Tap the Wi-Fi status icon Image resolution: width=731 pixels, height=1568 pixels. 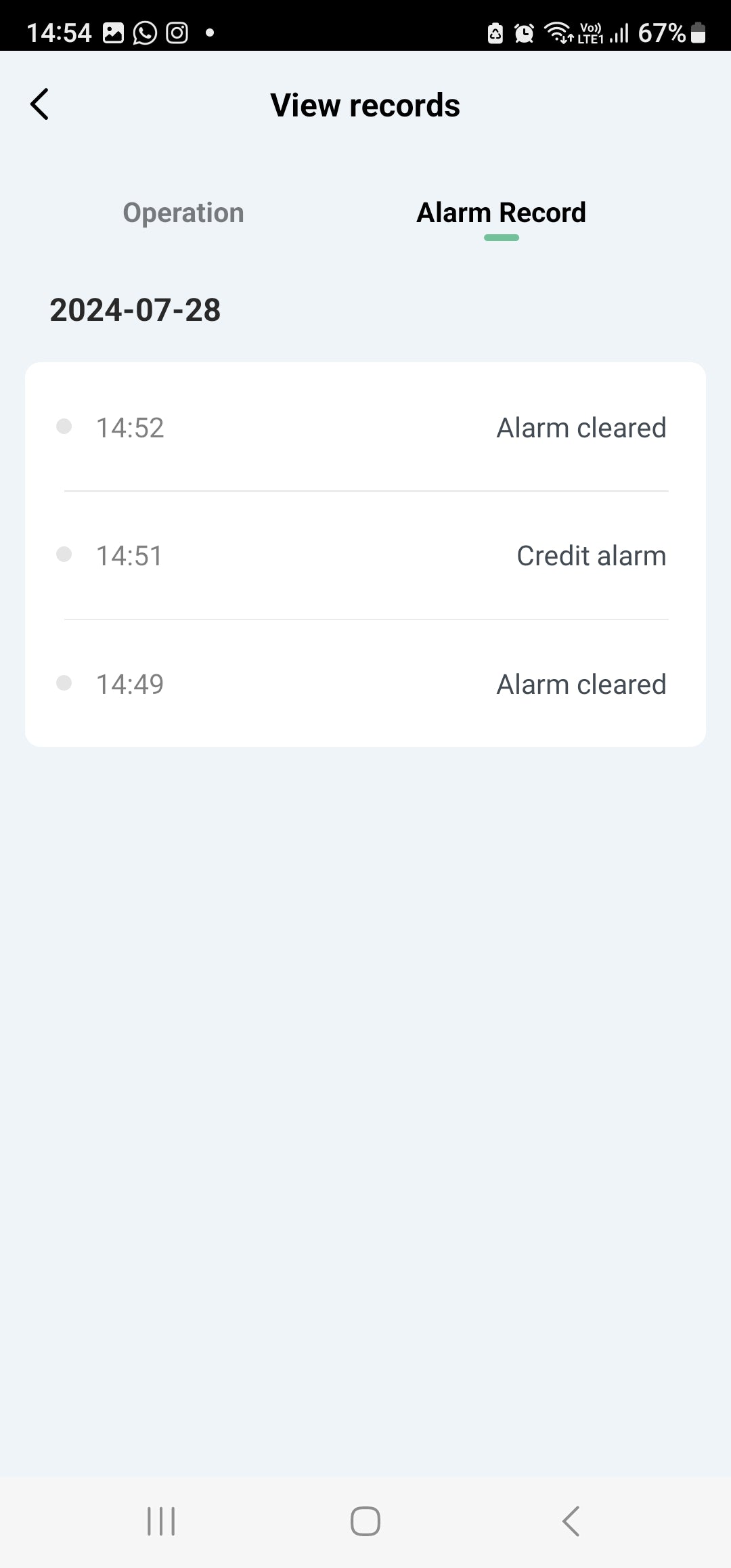[559, 32]
